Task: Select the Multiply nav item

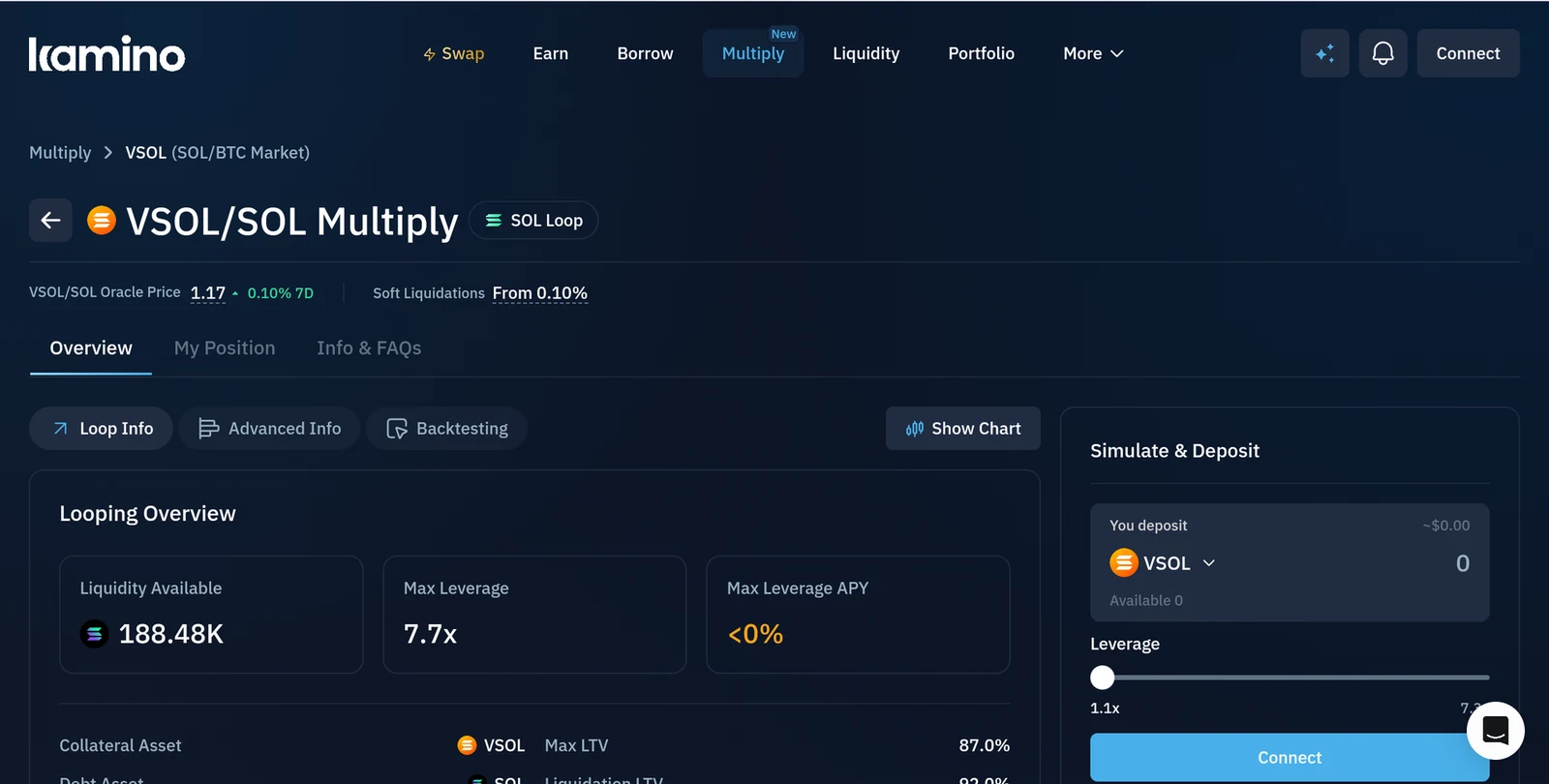Action: [753, 53]
